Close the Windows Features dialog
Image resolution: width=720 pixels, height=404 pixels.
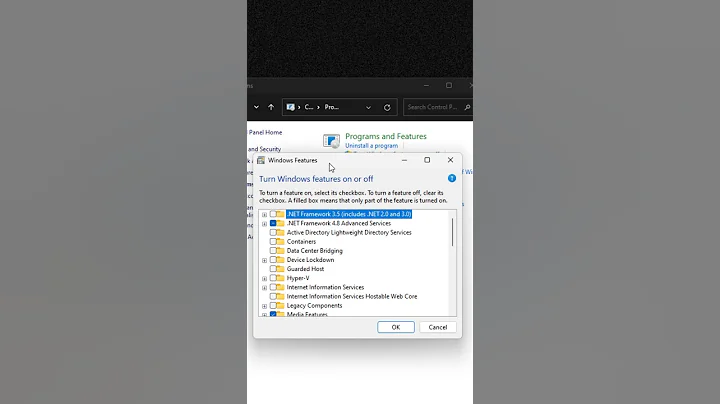(x=450, y=160)
